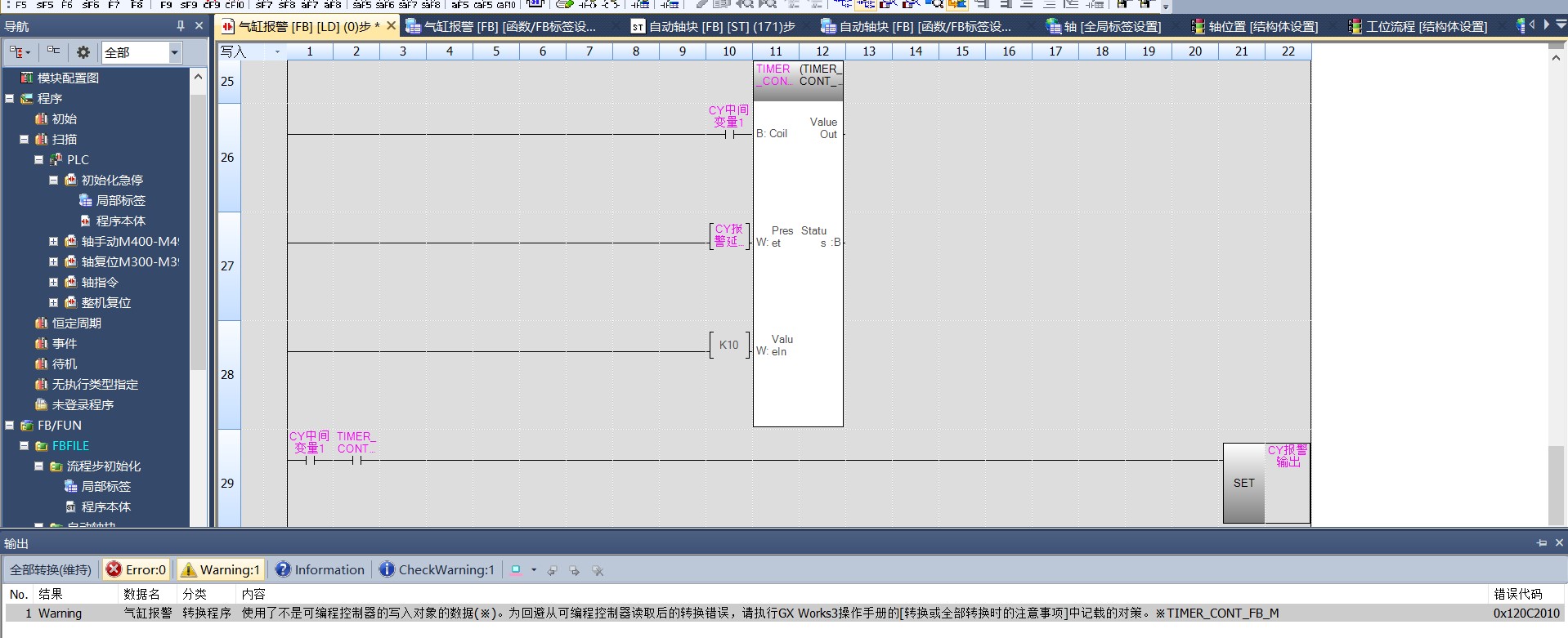Toggle the Warning:1 filter button
Viewport: 1568px width, 638px height.
pos(220,569)
